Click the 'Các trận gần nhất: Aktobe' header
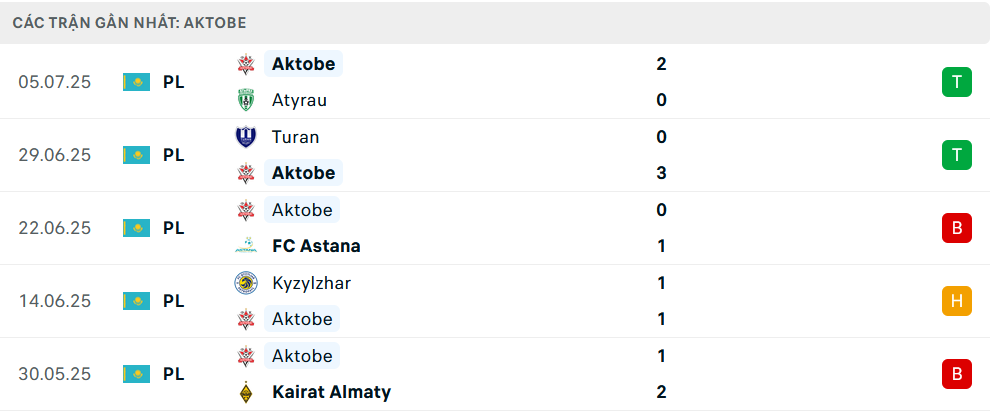990x412 pixels. click(129, 23)
